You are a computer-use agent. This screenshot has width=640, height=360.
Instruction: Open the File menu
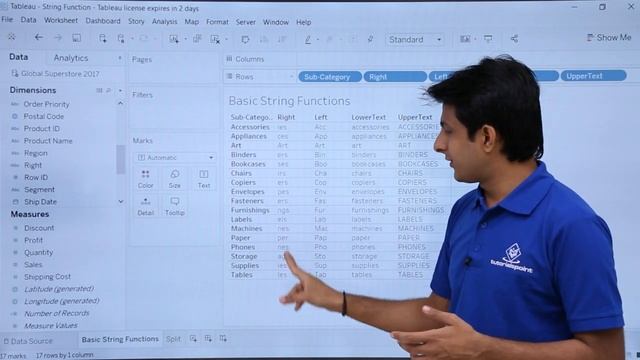point(7,20)
